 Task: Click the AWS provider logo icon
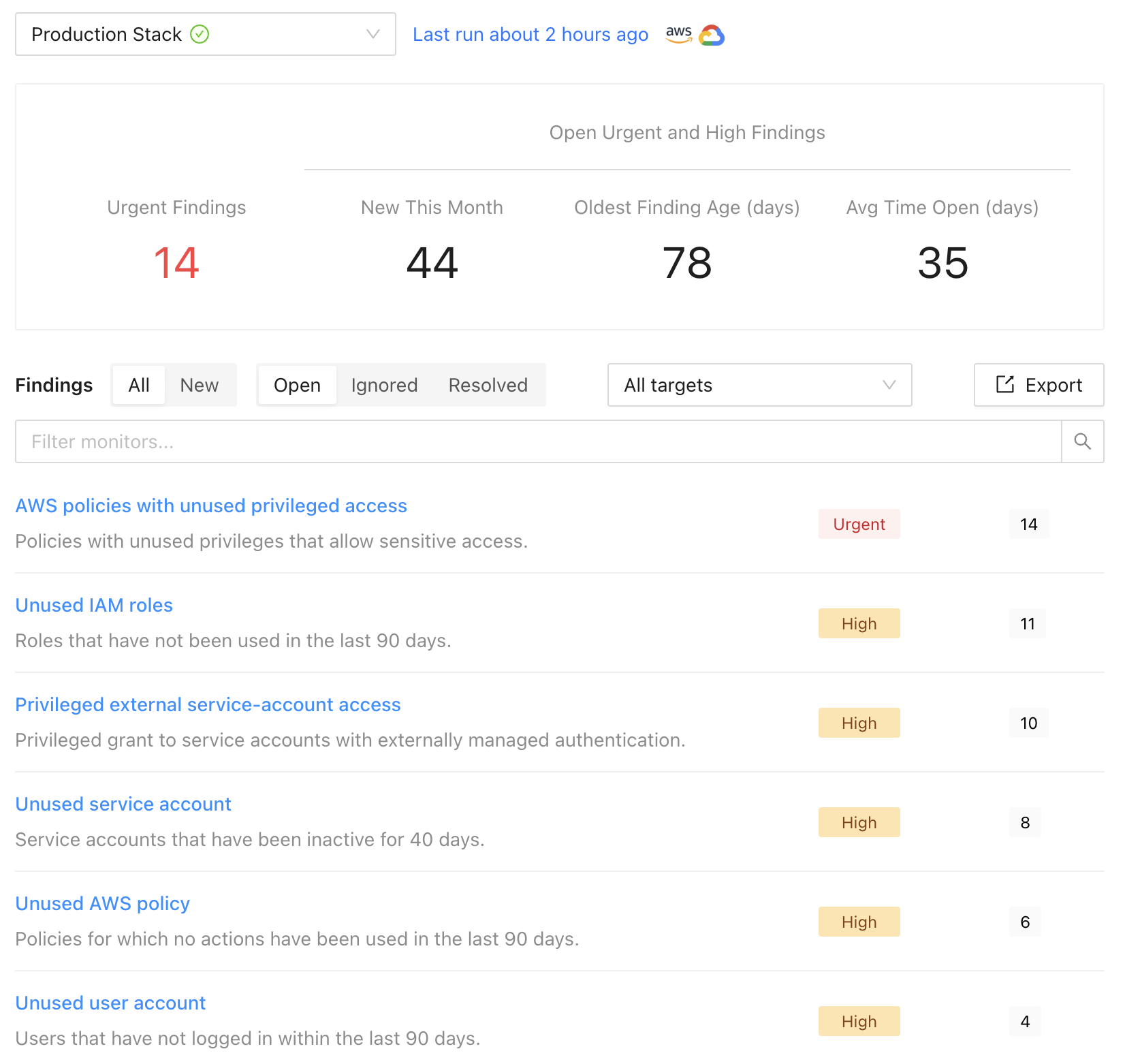click(x=678, y=34)
